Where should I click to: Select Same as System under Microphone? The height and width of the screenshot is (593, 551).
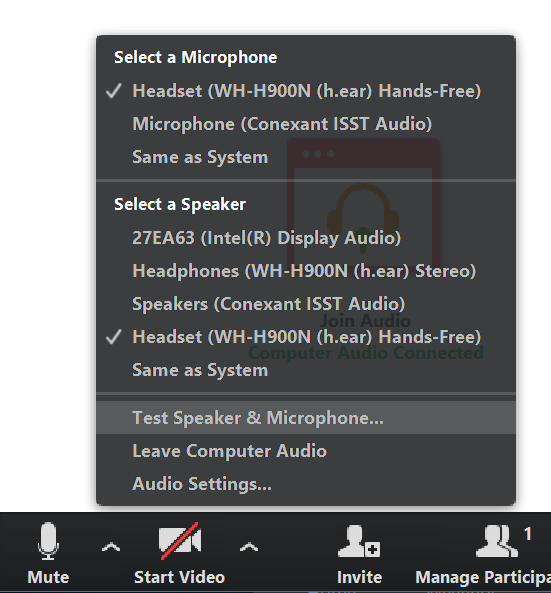coord(306,157)
